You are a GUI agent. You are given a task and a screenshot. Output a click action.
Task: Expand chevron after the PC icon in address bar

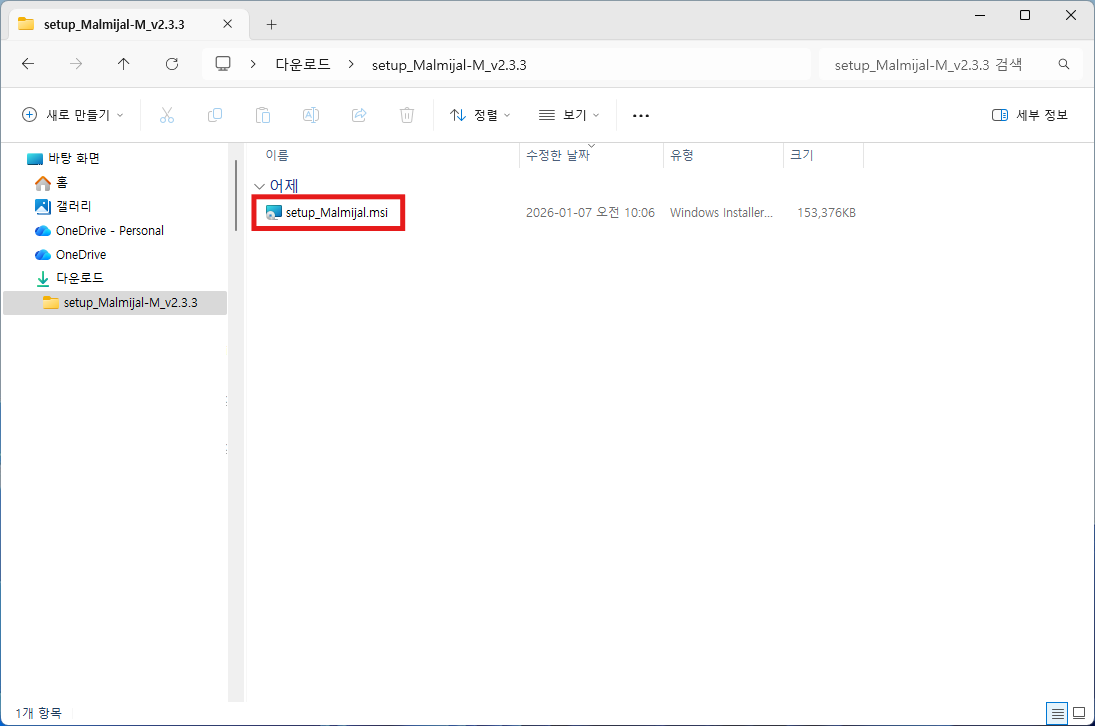(253, 64)
